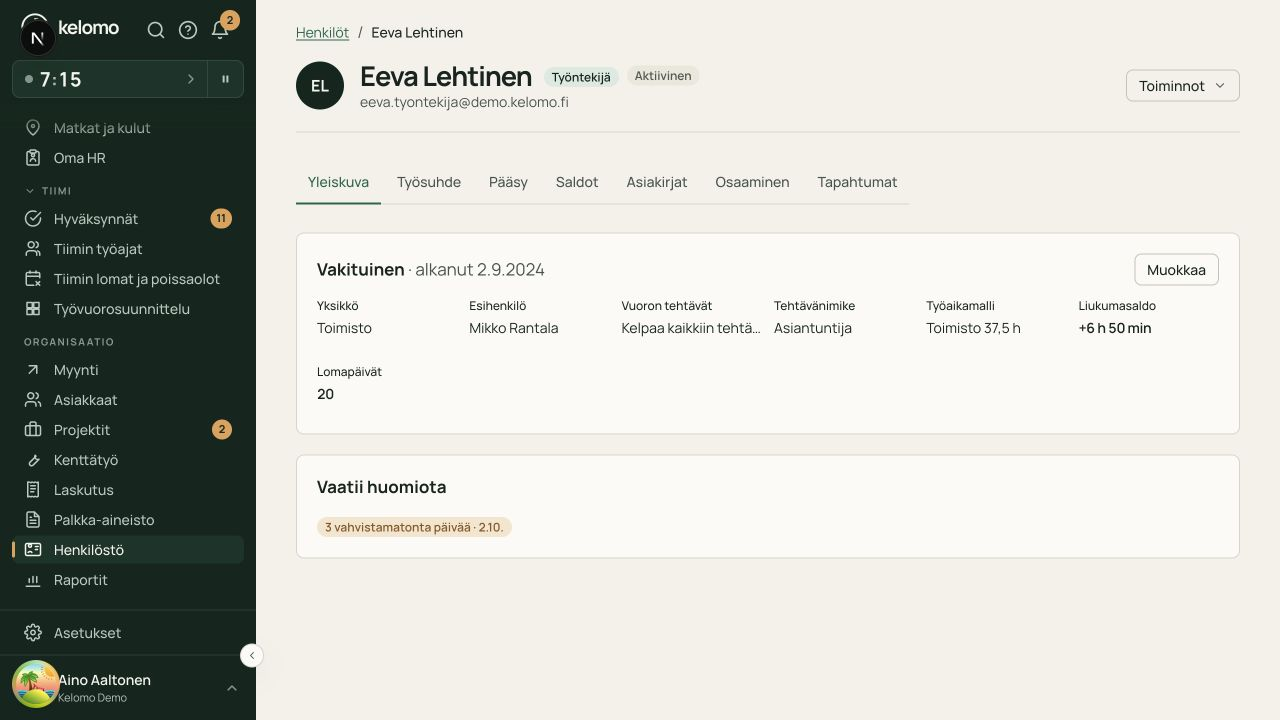Click the Oma HR icon
The width and height of the screenshot is (1280, 720).
pos(33,158)
